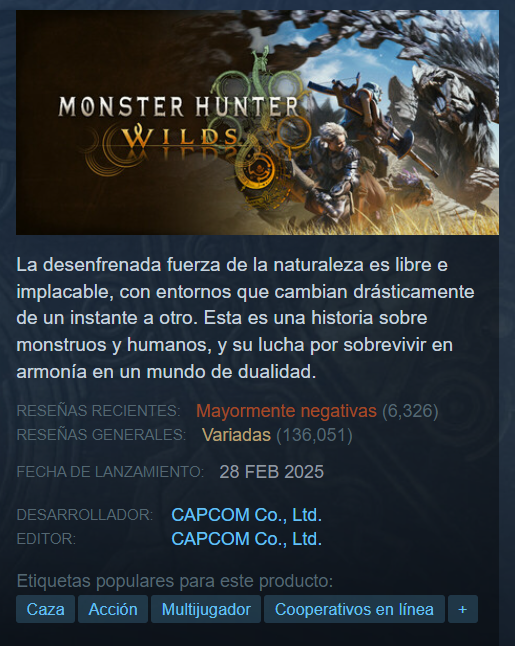Click the 'FECHA DE LANZAMIENTO' label
Screen dimensions: 515x646
point(110,472)
